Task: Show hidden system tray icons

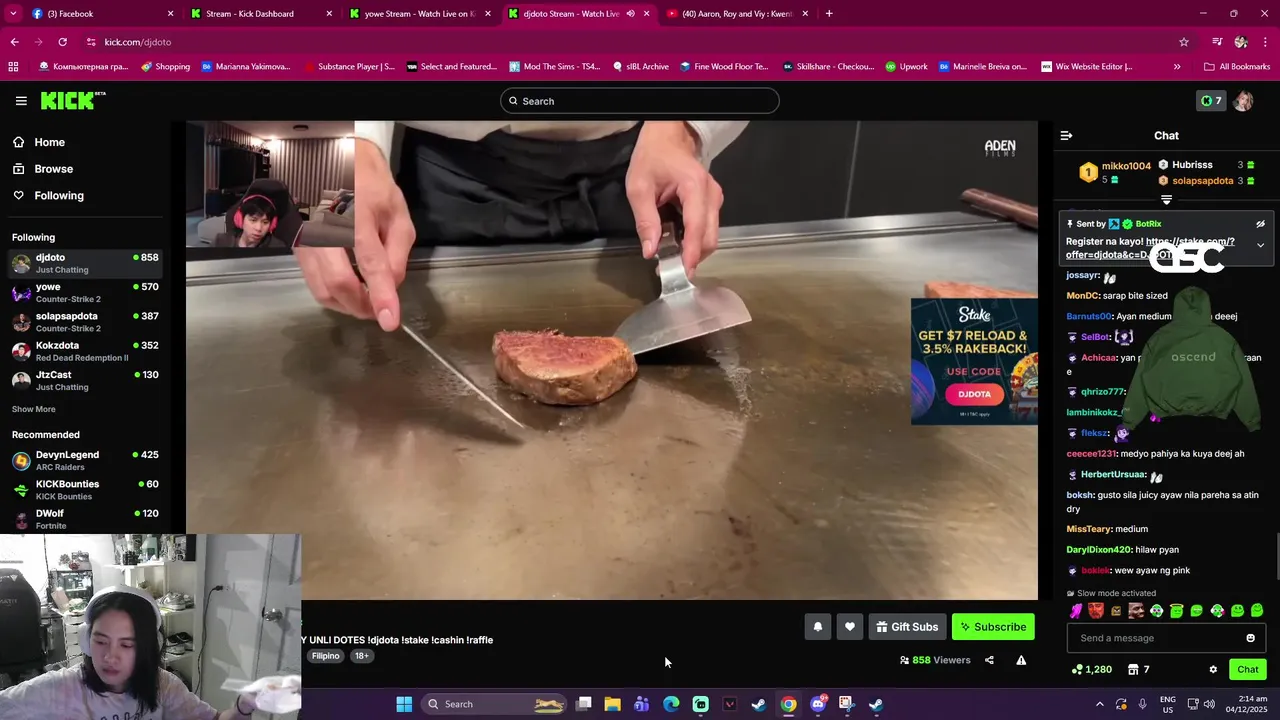Action: (1100, 704)
